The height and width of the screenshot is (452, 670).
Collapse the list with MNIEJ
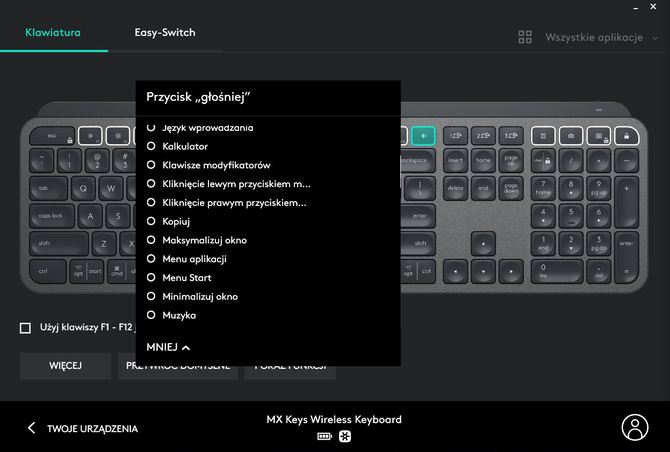[x=168, y=347]
